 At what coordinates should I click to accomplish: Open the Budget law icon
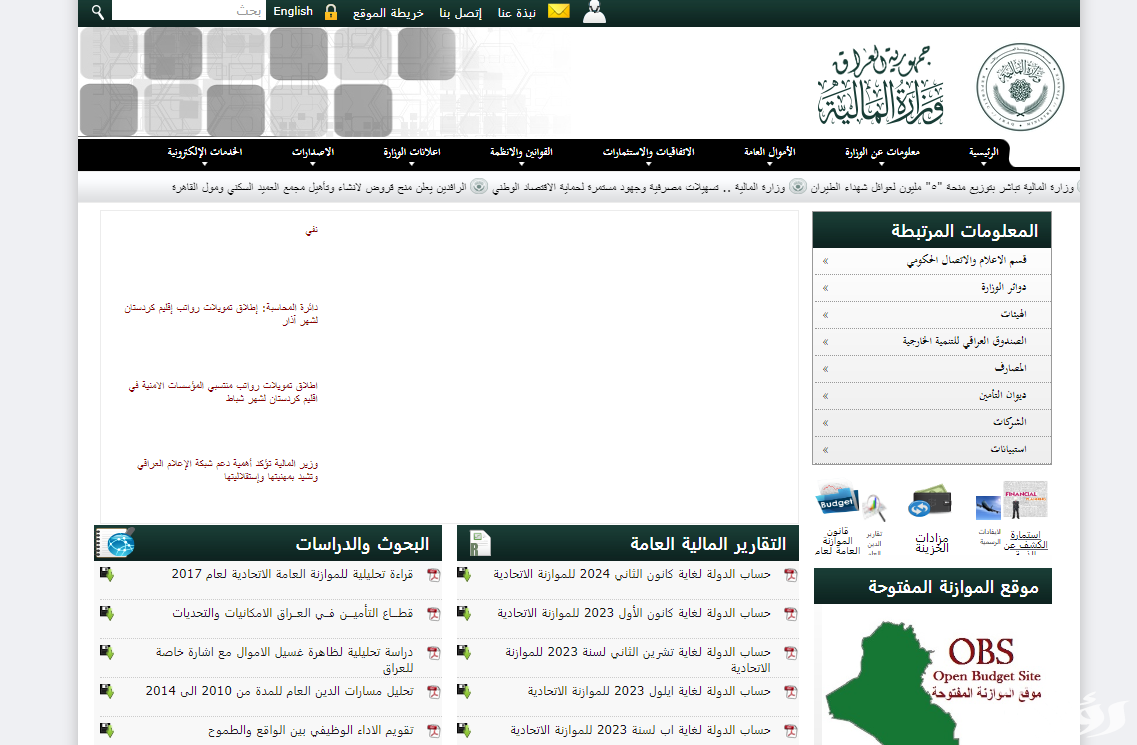click(837, 501)
